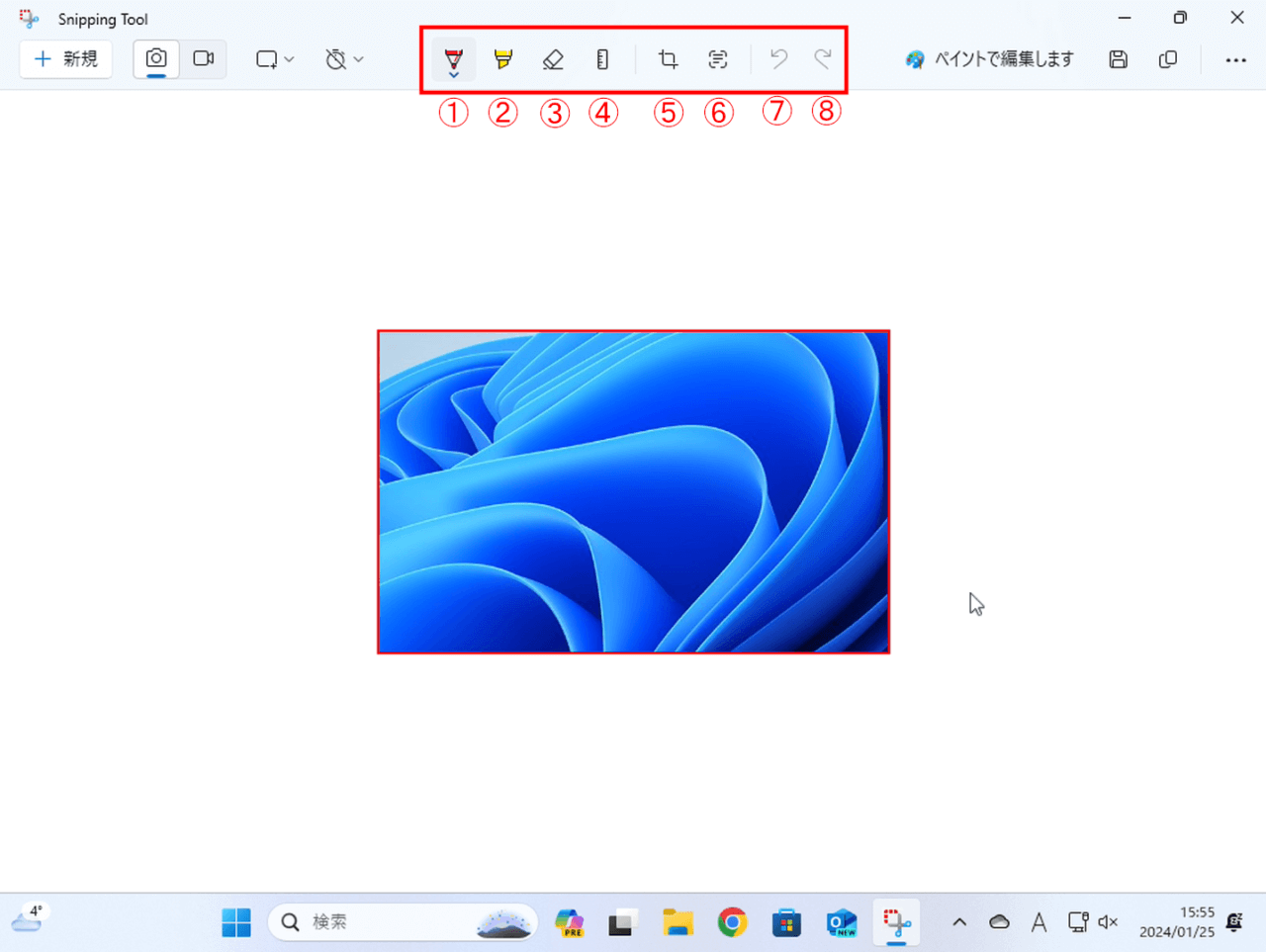Click the muted volume tray icon
Viewport: 1266px width, 952px height.
pyautogui.click(x=1108, y=922)
